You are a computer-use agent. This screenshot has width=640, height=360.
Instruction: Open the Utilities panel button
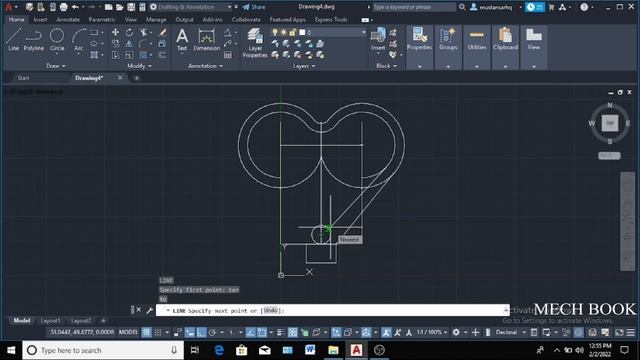(x=477, y=47)
